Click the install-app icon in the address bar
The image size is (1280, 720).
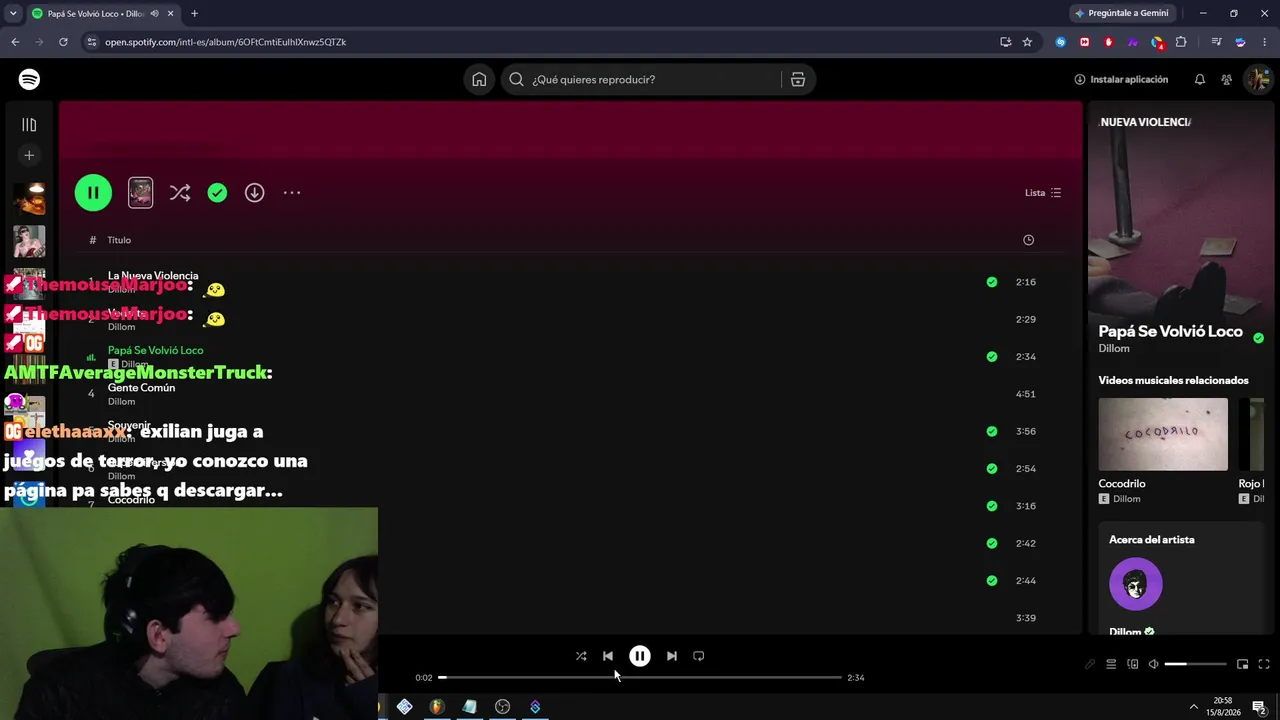1005,42
